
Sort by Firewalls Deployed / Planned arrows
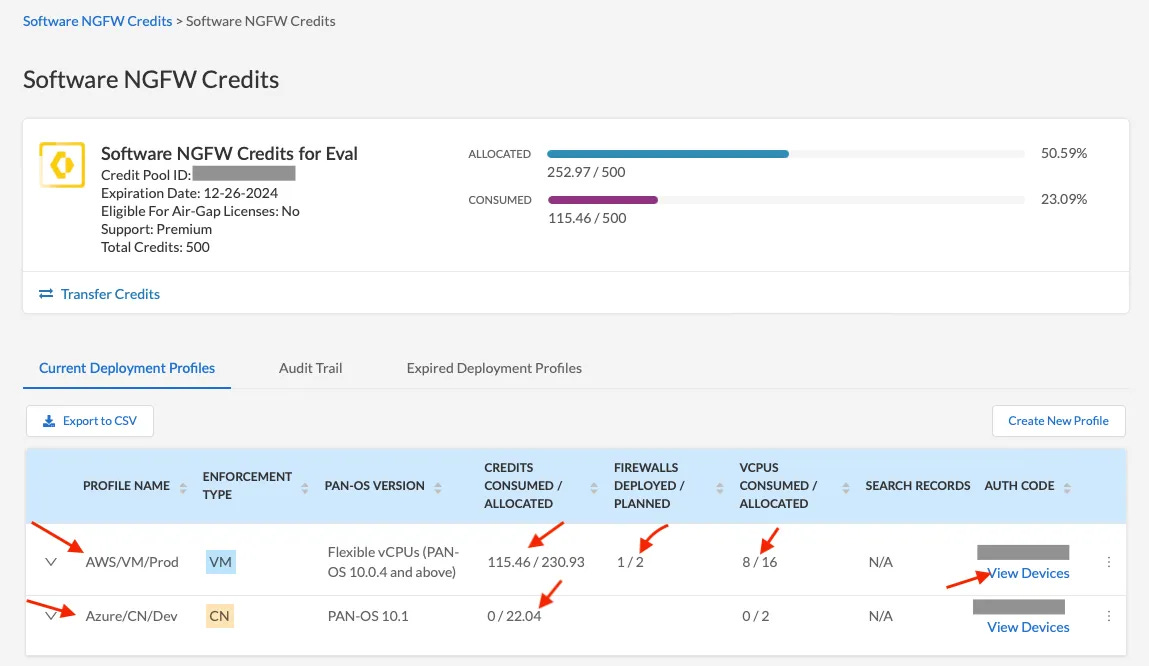pyautogui.click(x=720, y=488)
